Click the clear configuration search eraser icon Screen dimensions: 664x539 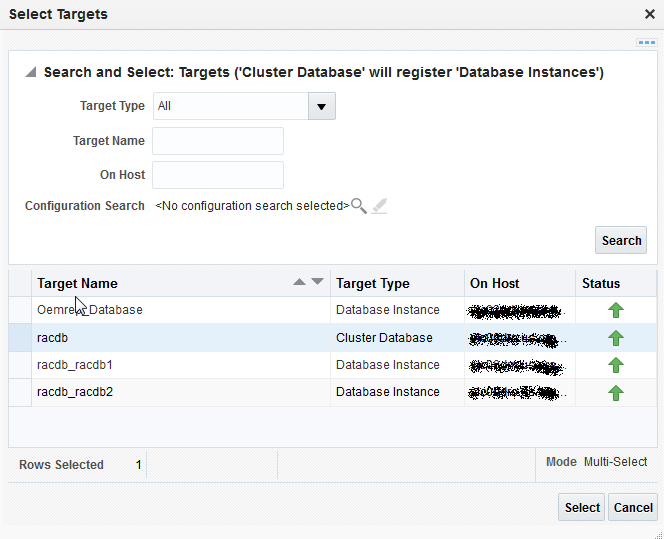coord(379,206)
